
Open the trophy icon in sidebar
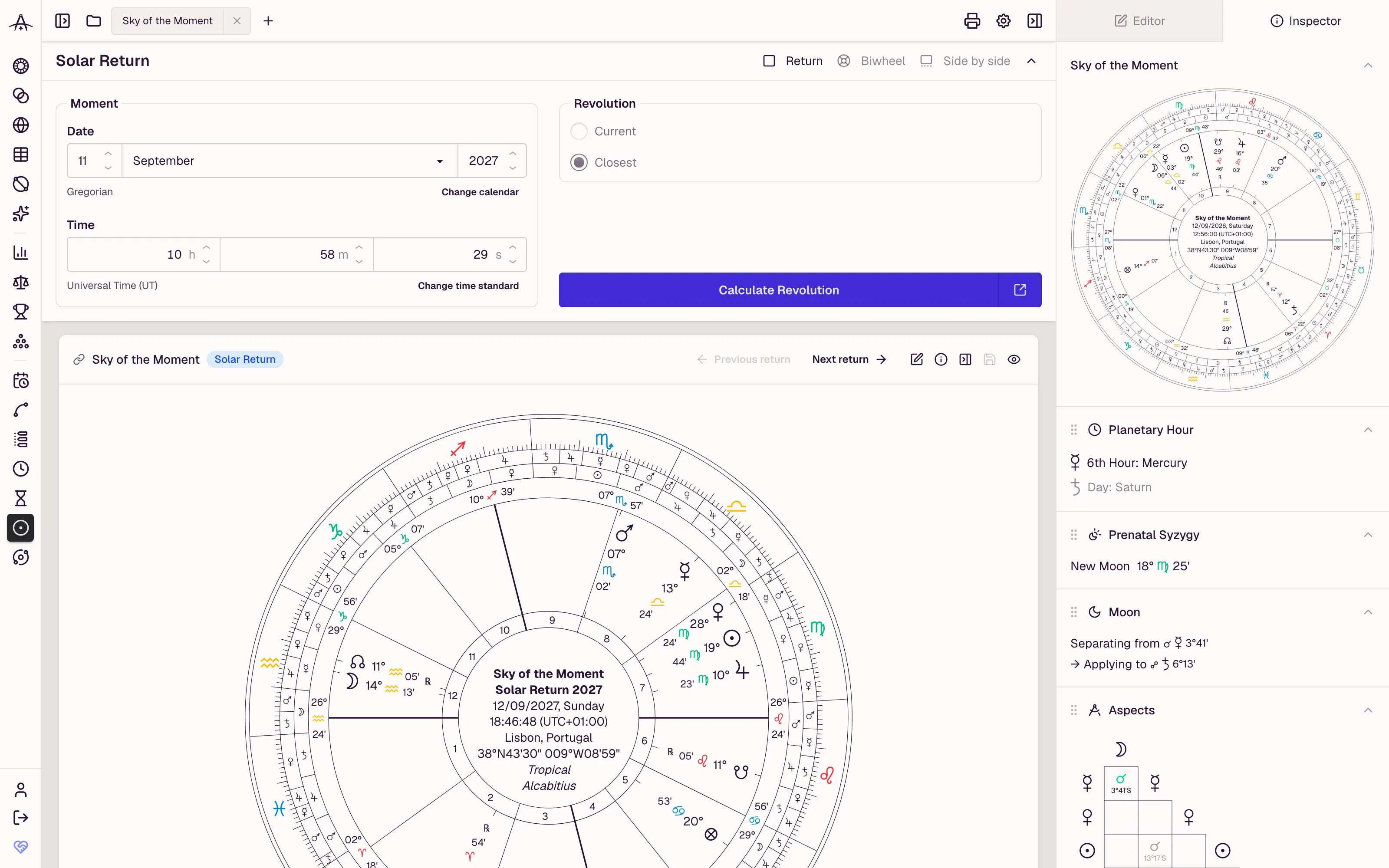(21, 312)
